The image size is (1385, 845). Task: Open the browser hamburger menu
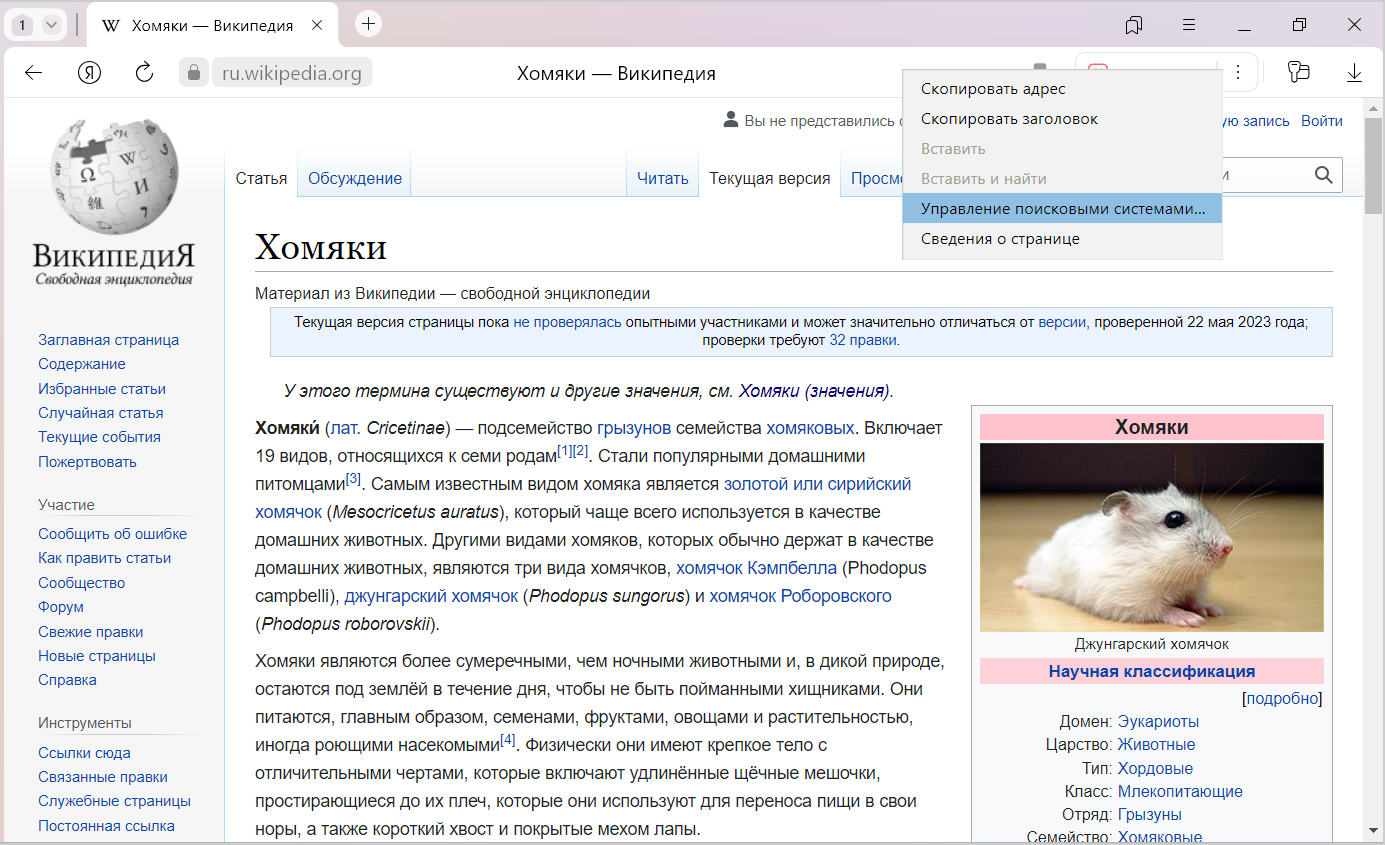[x=1189, y=25]
